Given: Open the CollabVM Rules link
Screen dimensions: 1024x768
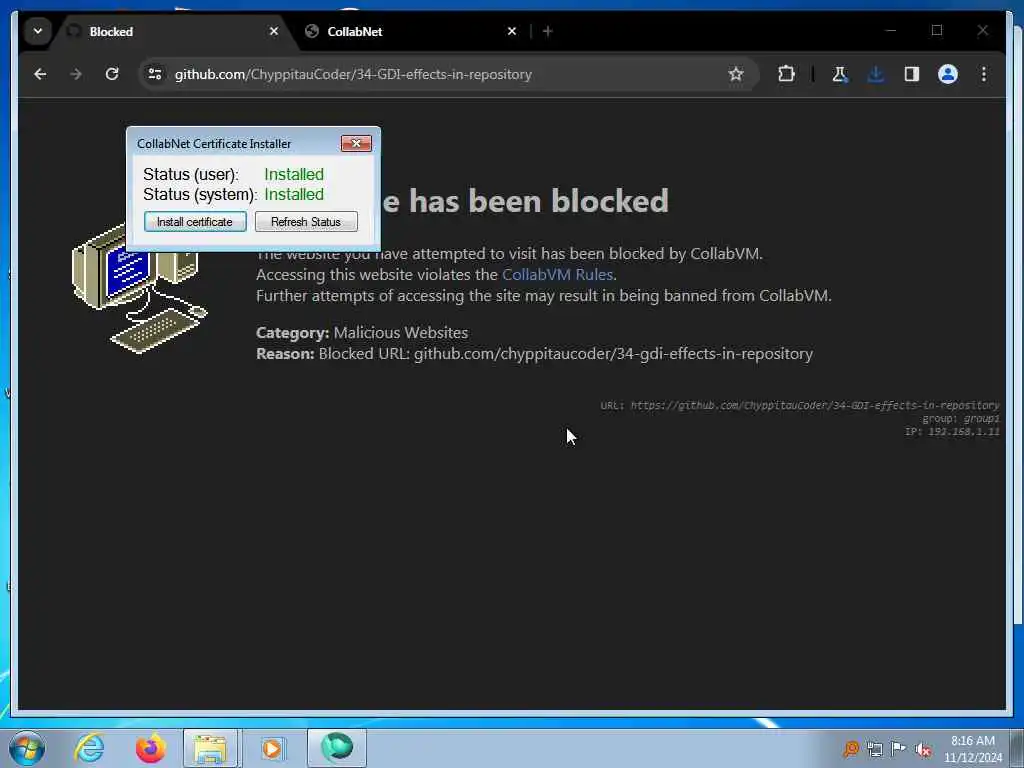Looking at the screenshot, I should (x=557, y=275).
